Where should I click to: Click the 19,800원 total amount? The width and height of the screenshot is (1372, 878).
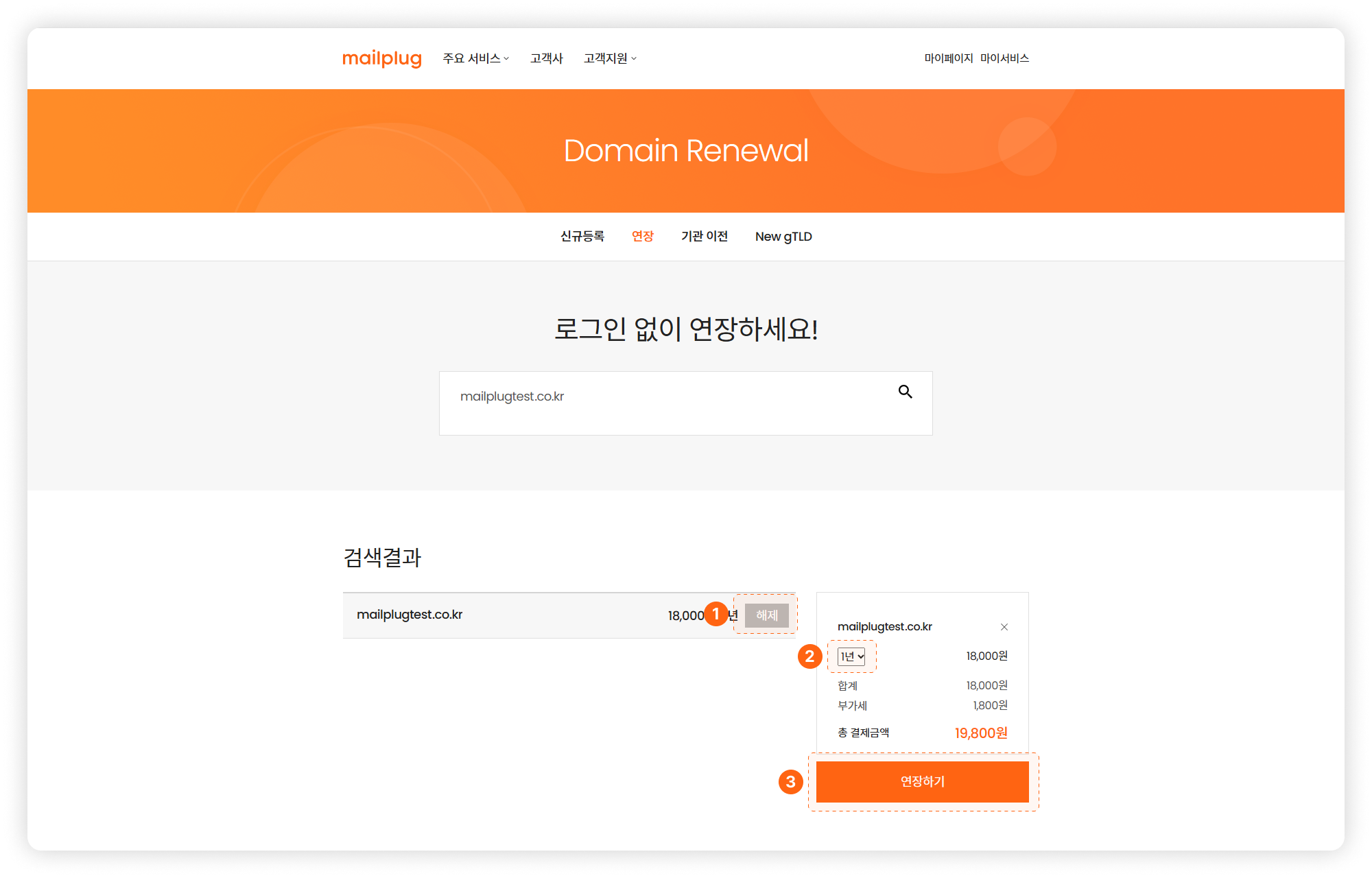[x=981, y=733]
